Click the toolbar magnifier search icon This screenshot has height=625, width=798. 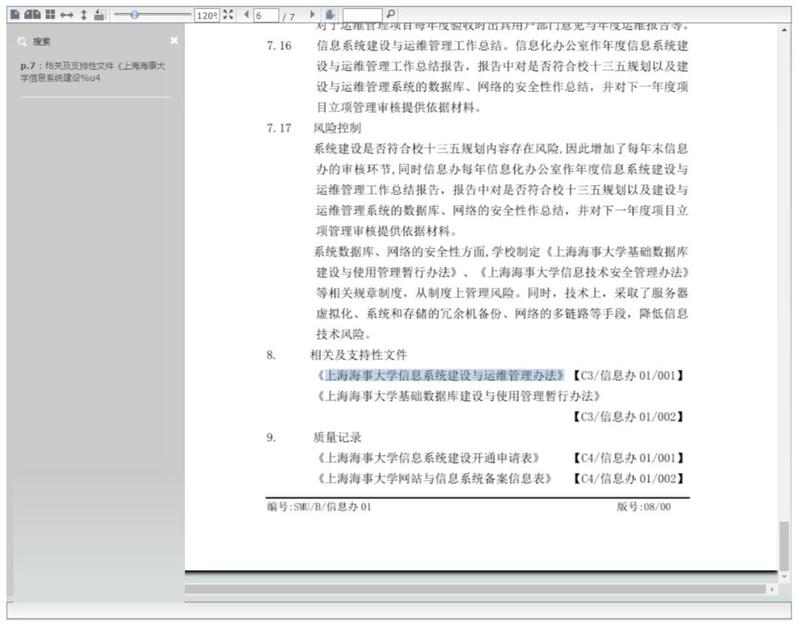(390, 15)
